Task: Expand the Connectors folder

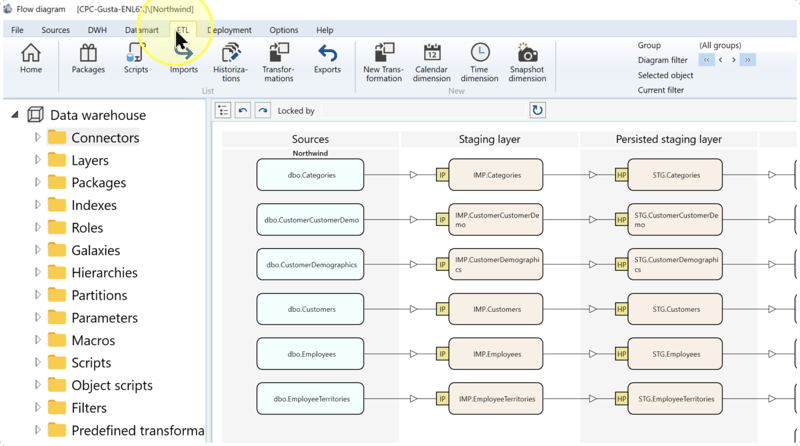Action: pyautogui.click(x=37, y=137)
